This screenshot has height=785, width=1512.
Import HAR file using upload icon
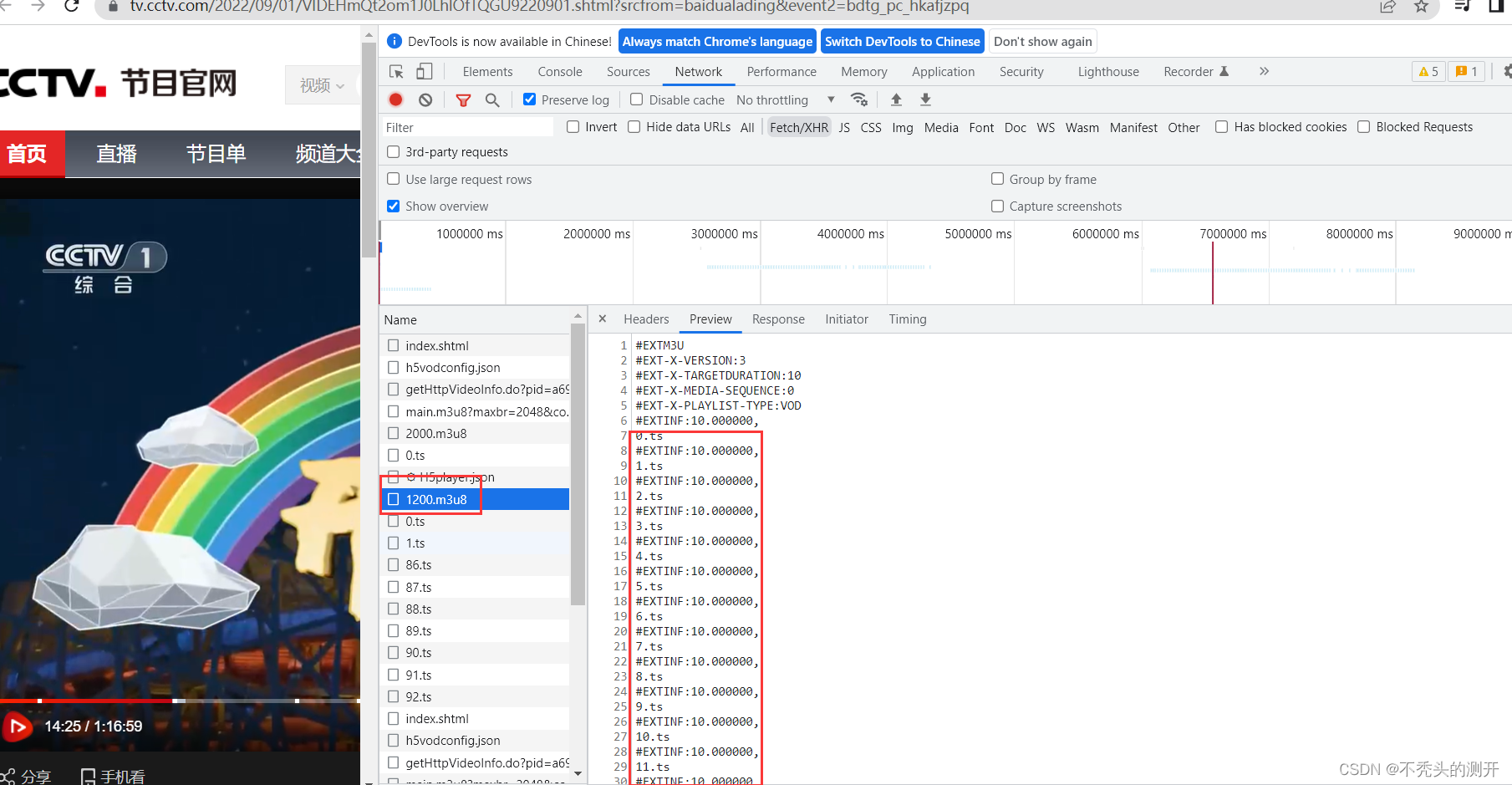pos(895,99)
